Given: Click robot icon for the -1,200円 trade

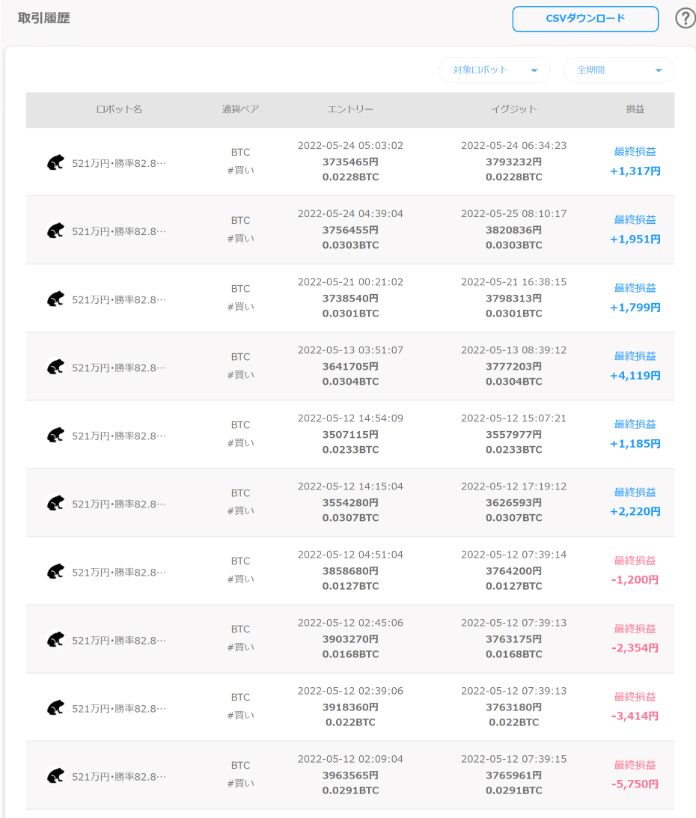Looking at the screenshot, I should coord(55,572).
